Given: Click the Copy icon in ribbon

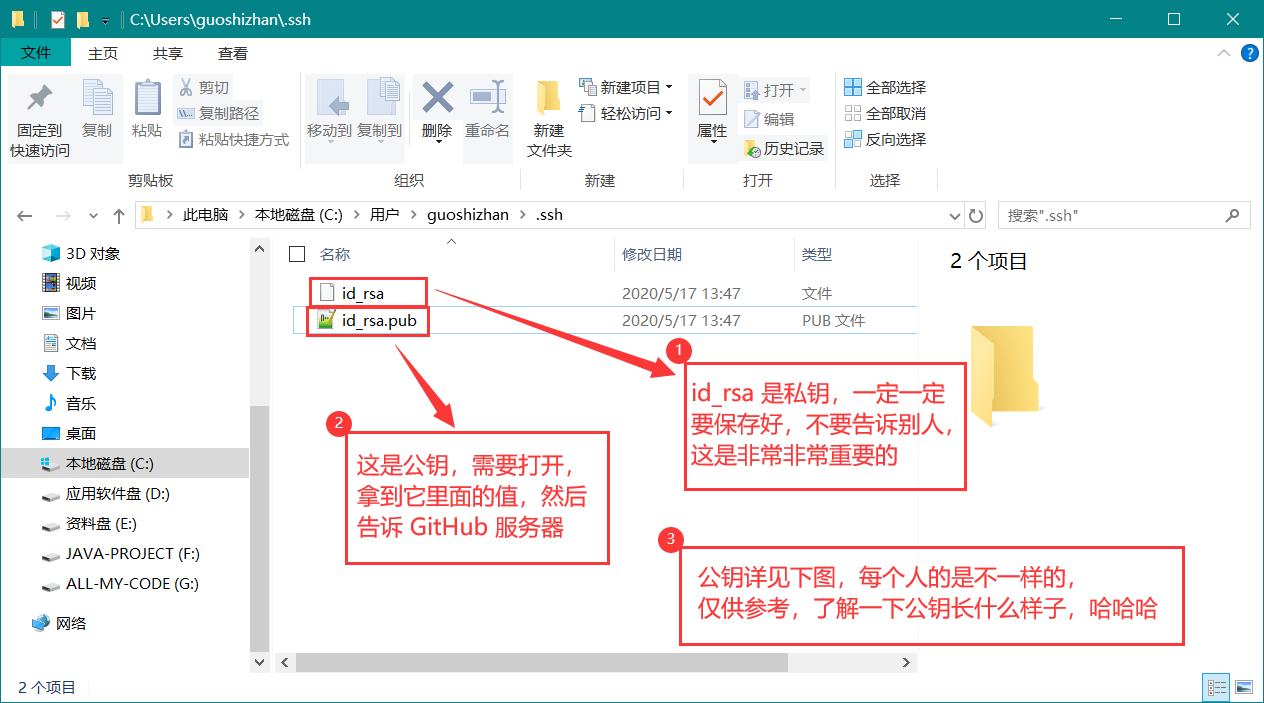Looking at the screenshot, I should (x=97, y=99).
